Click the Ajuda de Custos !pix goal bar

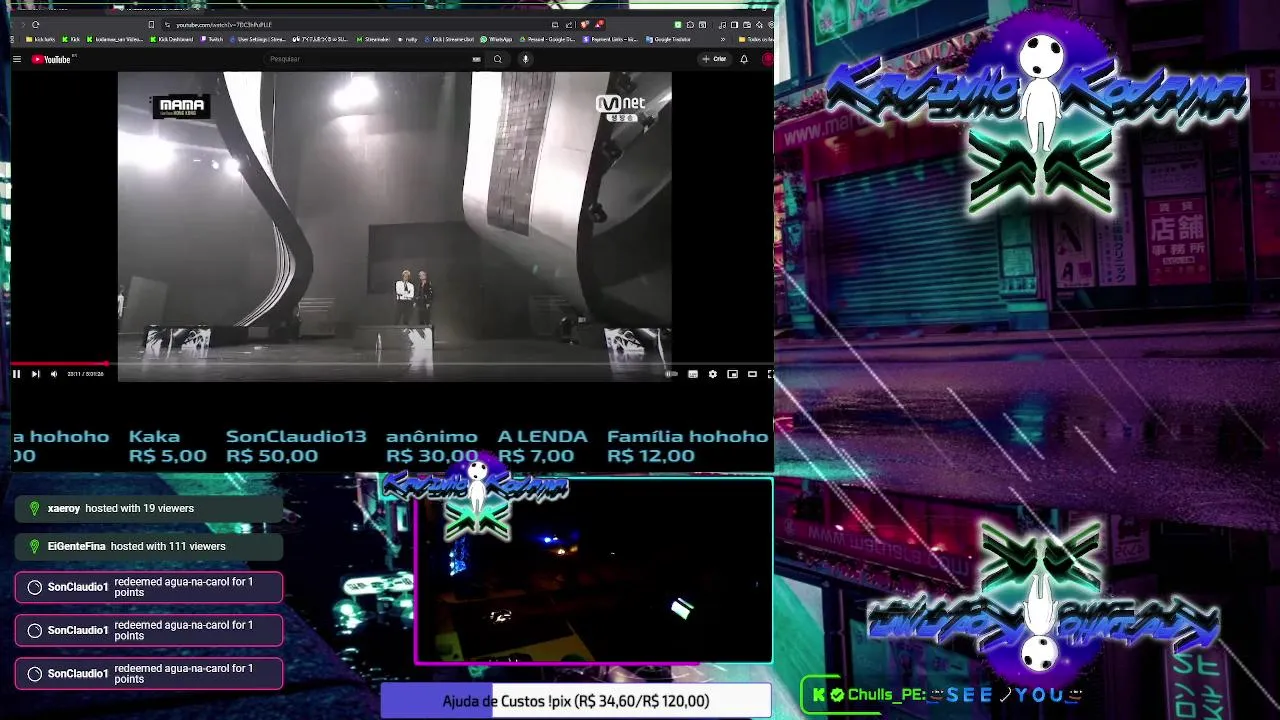tap(576, 701)
